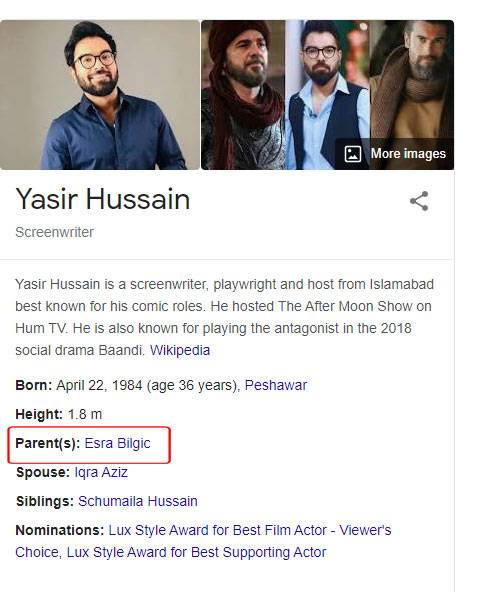Open the Wikipedia link
The image size is (477, 592).
[180, 350]
